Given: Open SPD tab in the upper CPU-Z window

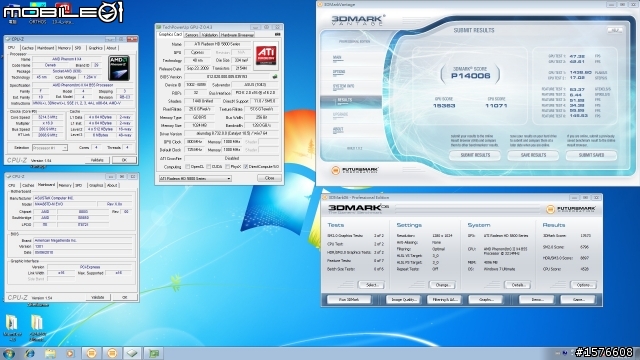Looking at the screenshot, I should [78, 48].
